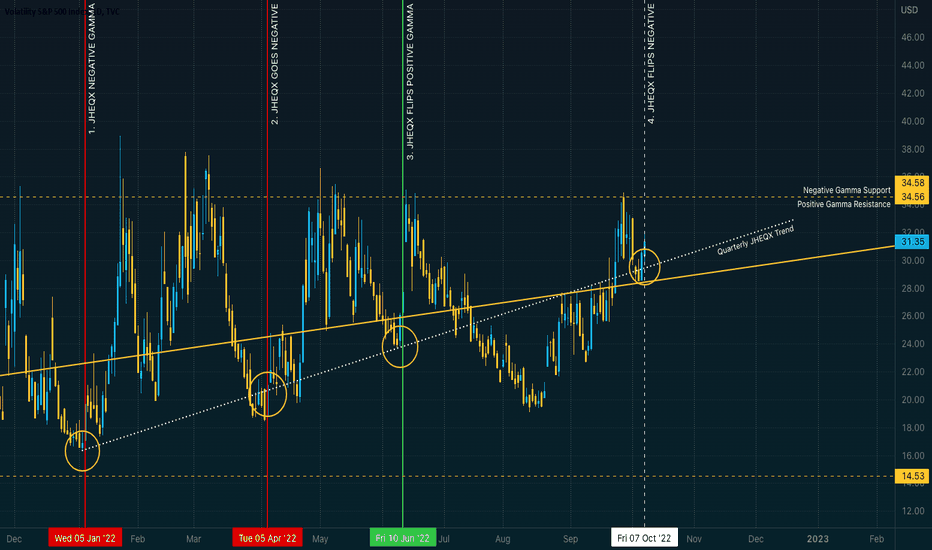Screen dimensions: 932x550
Task: Click the Sep label on the time axis
Action: [570, 539]
